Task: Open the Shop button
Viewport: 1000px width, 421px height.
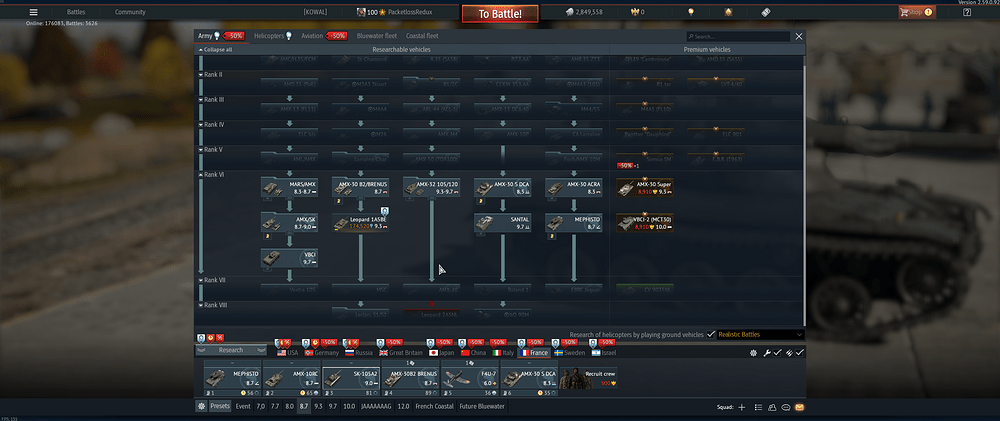Action: pos(917,12)
